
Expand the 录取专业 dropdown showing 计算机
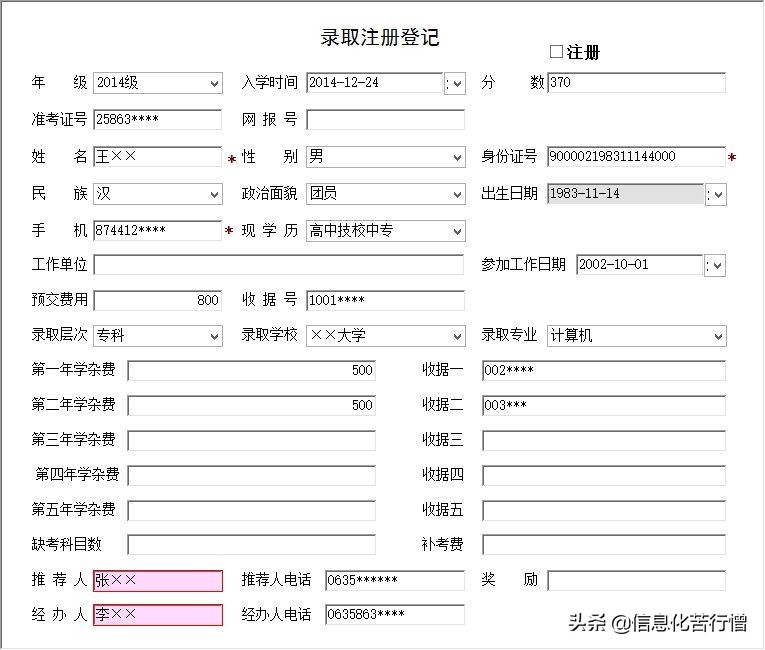click(637, 336)
